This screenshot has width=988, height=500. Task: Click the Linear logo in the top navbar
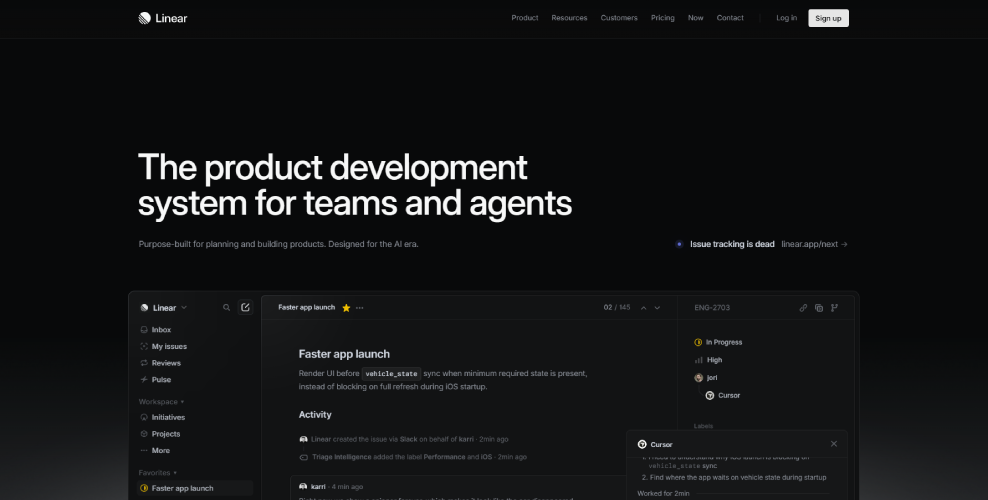(163, 18)
